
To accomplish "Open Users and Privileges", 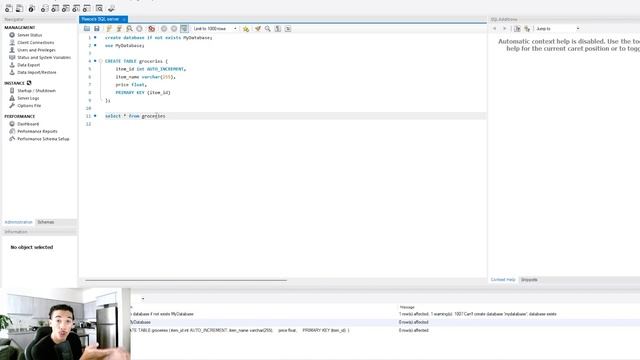I will coord(36,50).
